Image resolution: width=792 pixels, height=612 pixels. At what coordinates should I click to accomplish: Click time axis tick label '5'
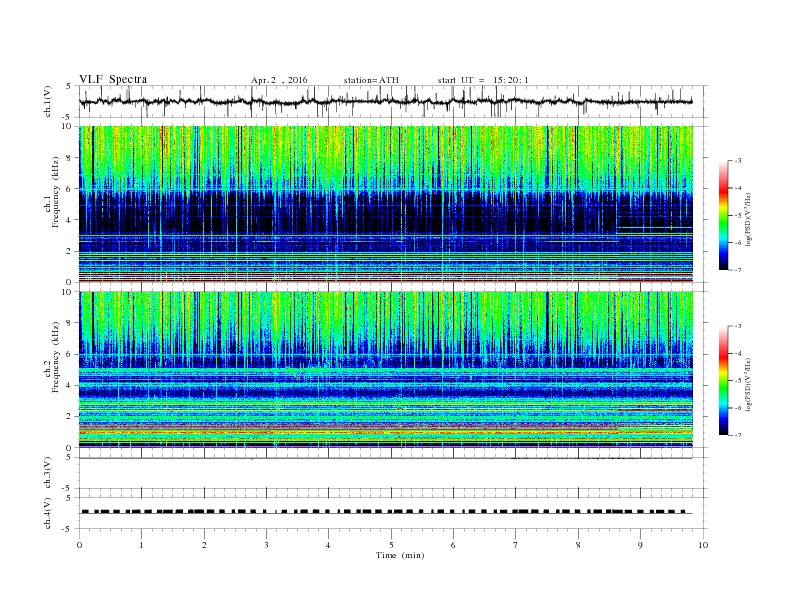(x=391, y=545)
